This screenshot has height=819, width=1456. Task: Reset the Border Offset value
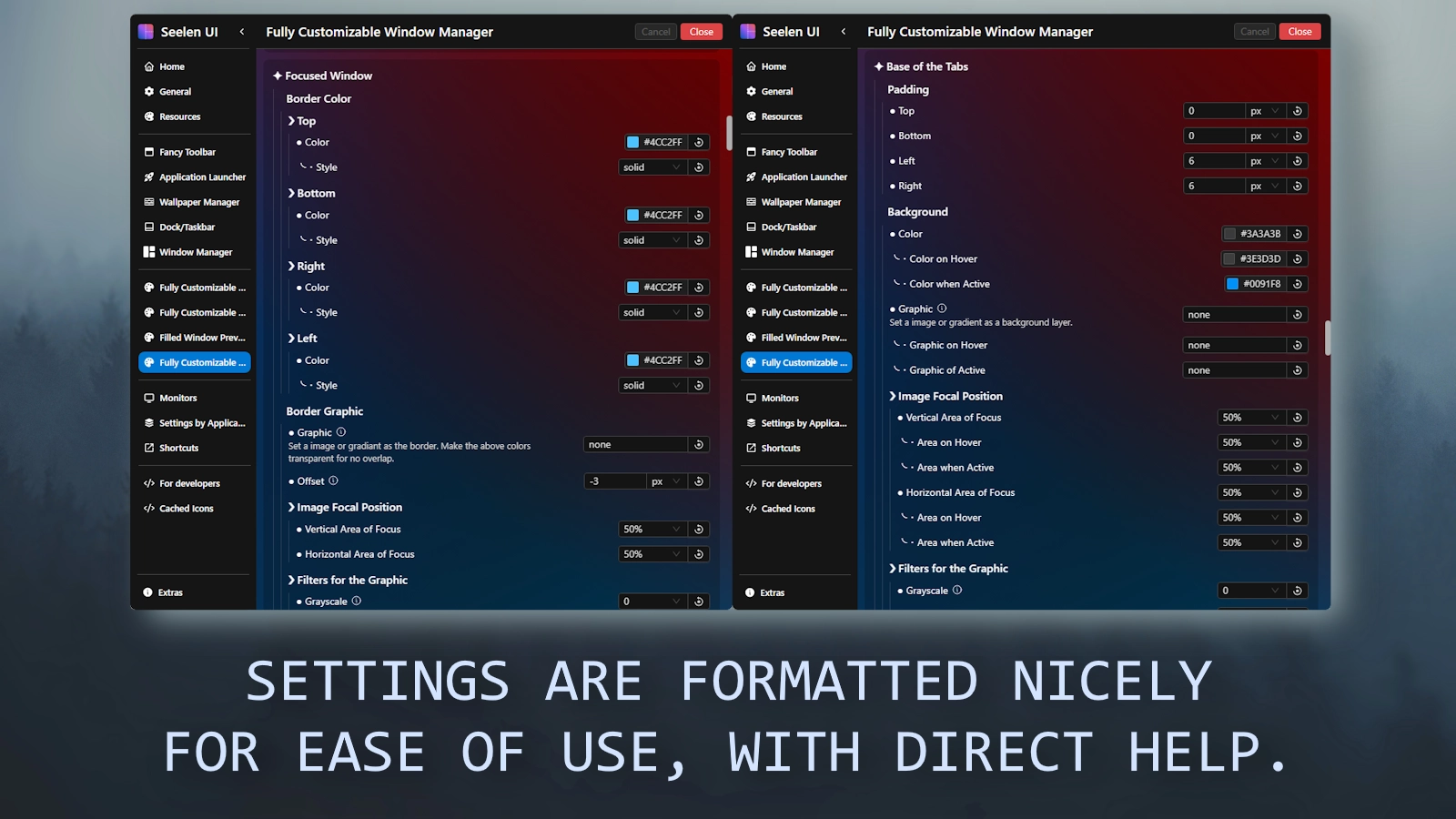pos(699,480)
